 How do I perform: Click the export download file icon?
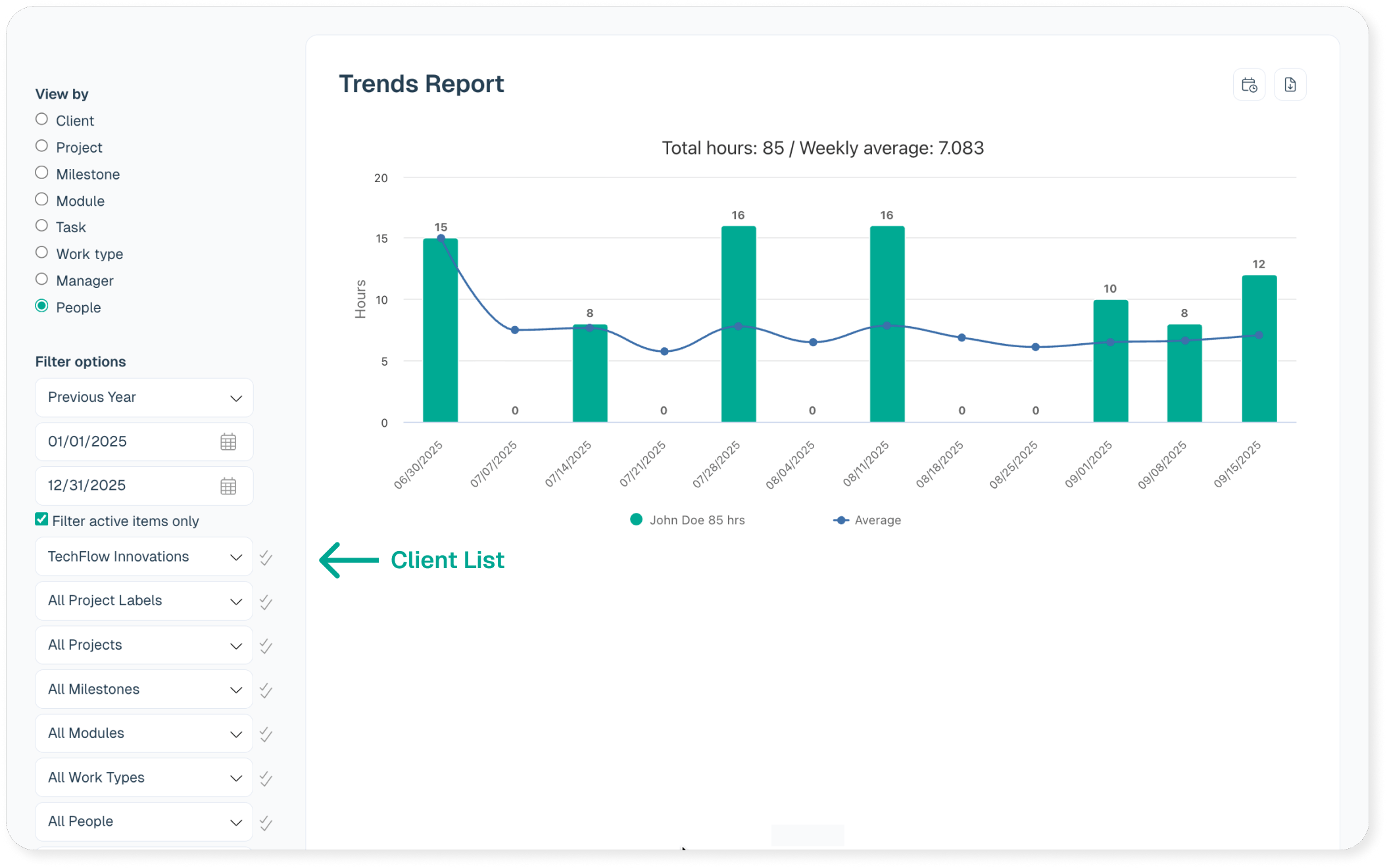coord(1290,85)
